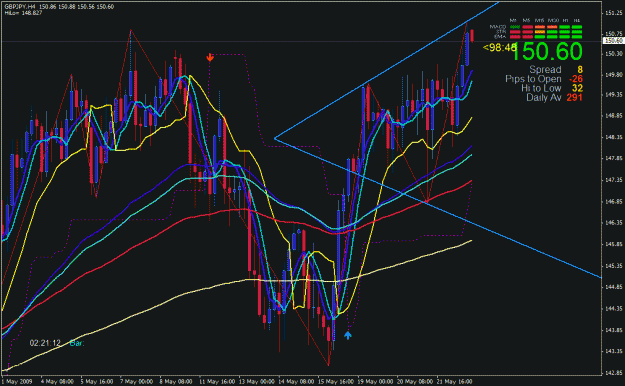Select the MACD H4 signal bar

click(577, 27)
